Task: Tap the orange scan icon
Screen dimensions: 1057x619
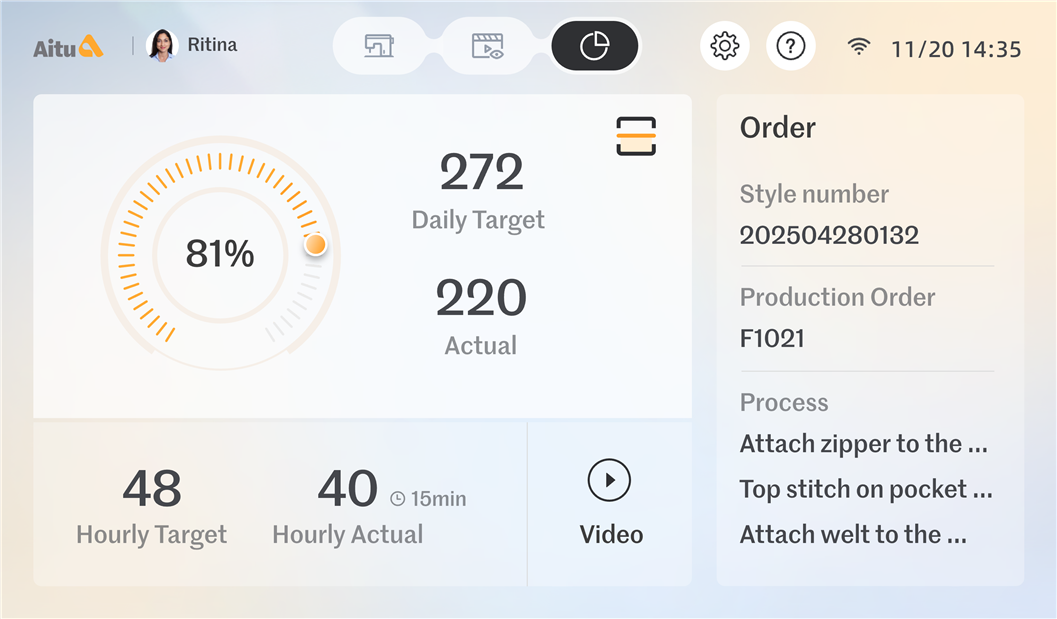Action: coord(636,135)
